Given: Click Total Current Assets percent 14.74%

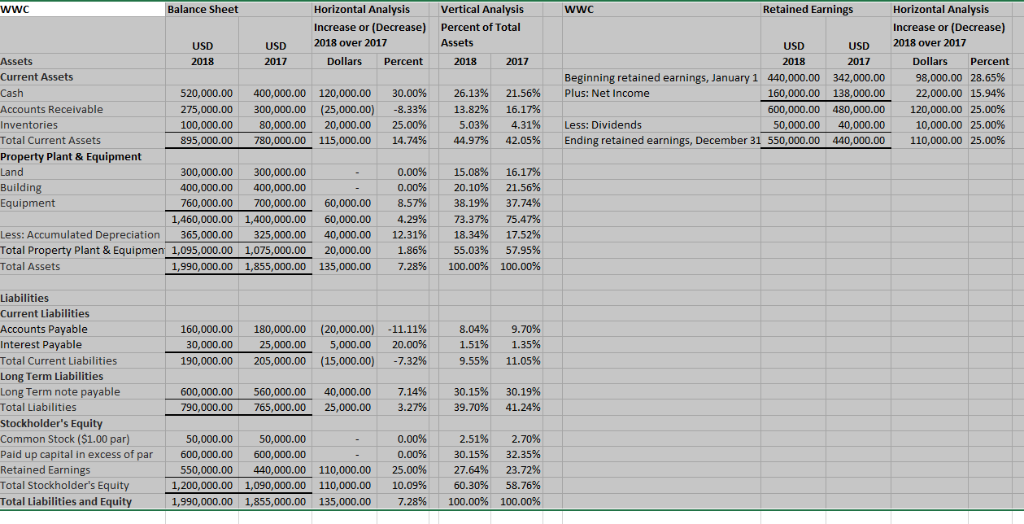Looking at the screenshot, I should pos(411,140).
